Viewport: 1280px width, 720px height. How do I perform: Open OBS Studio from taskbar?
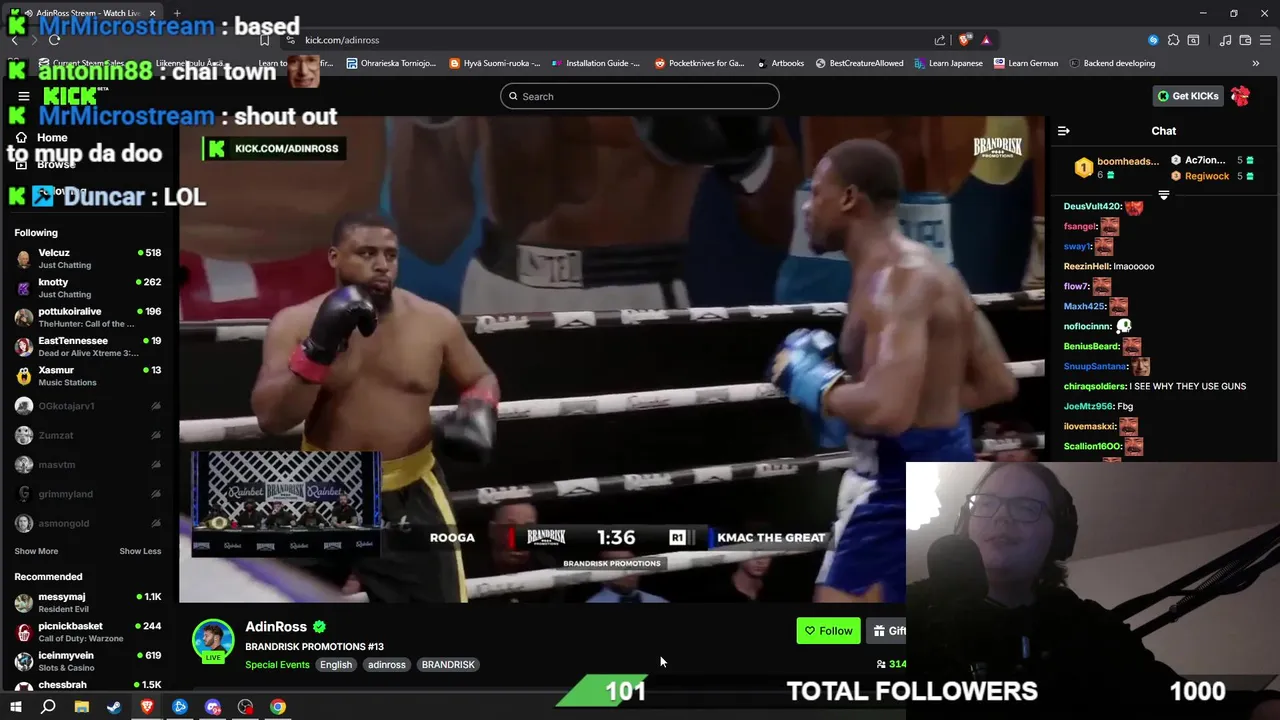245,707
